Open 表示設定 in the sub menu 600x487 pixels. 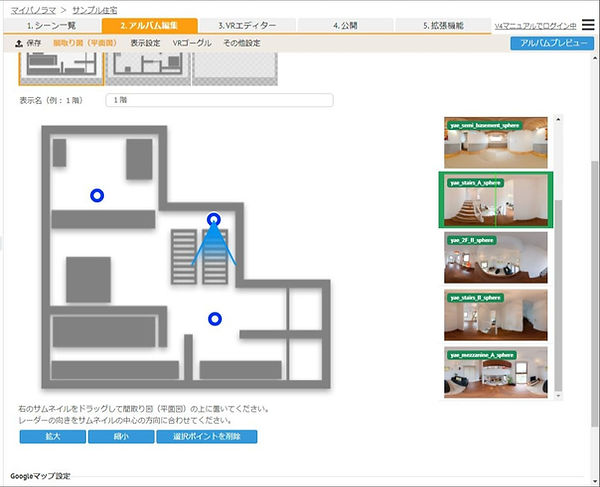145,43
